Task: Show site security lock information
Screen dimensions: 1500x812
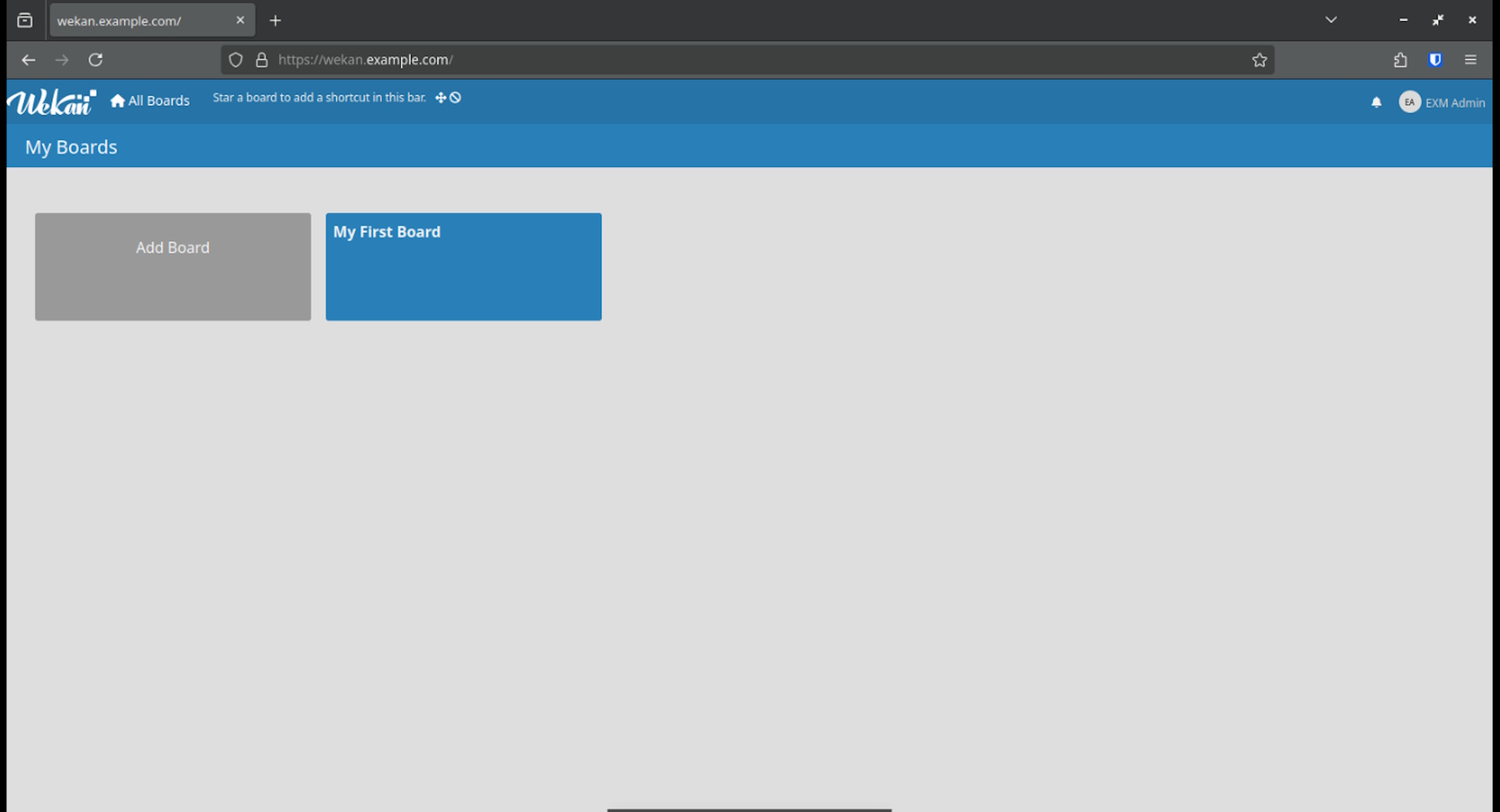Action: coord(262,60)
